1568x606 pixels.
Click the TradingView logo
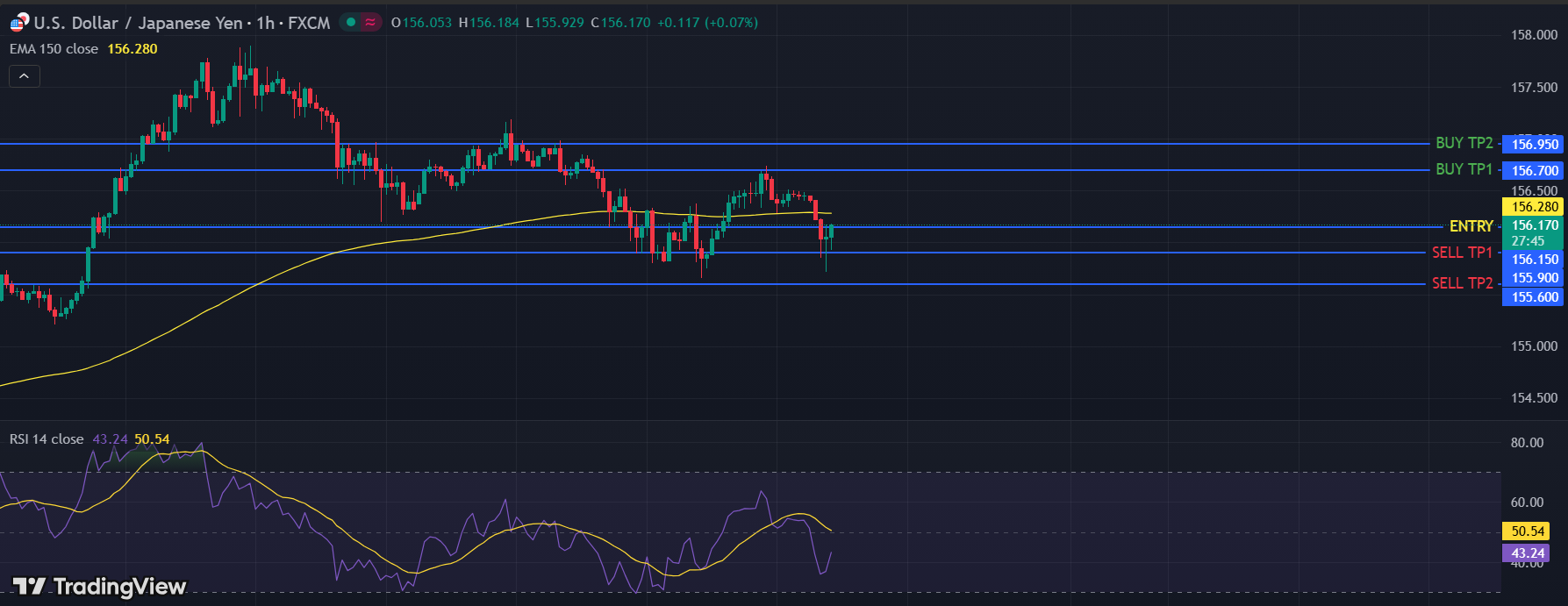click(99, 586)
